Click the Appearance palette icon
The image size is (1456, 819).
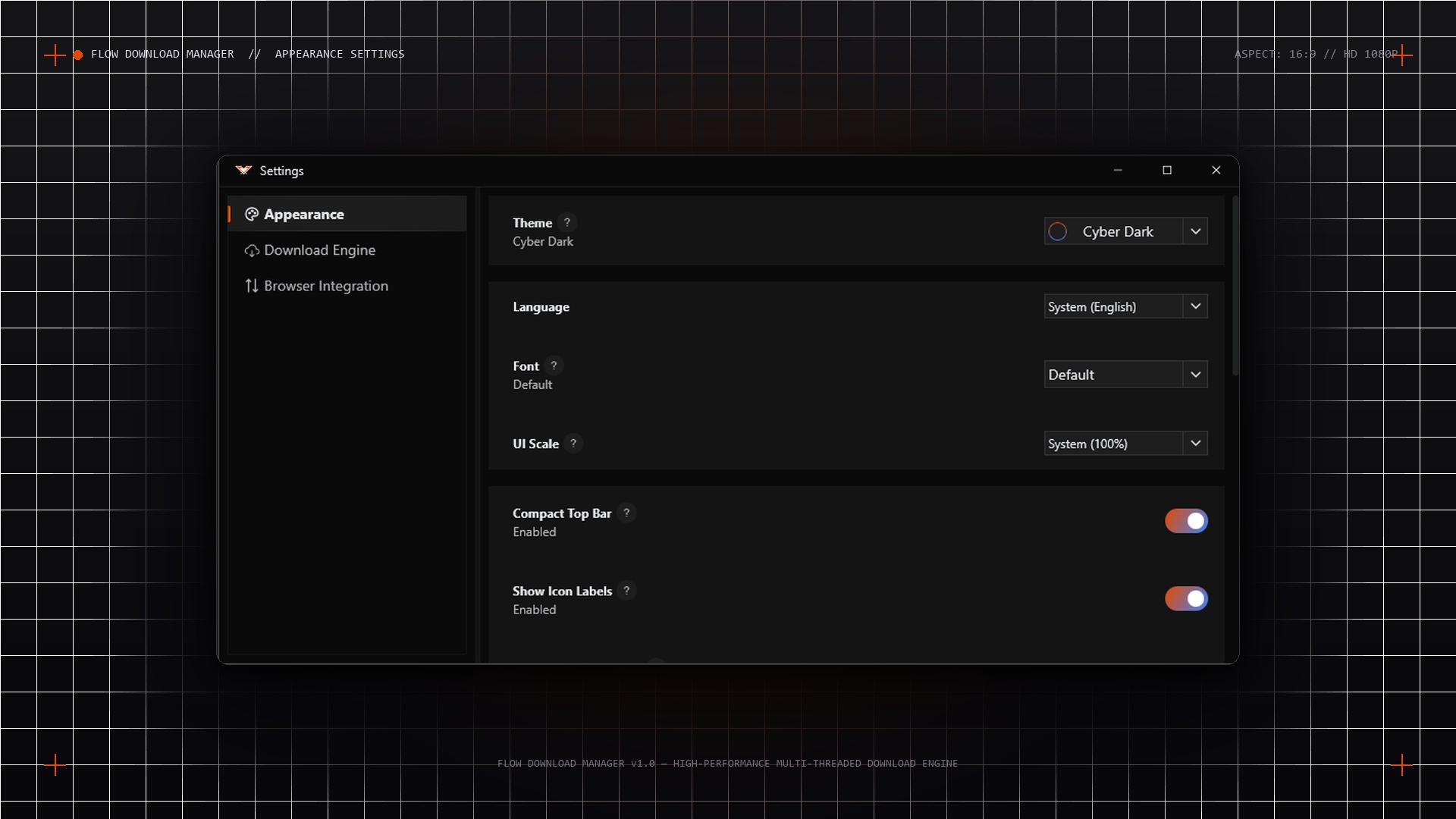tap(252, 215)
